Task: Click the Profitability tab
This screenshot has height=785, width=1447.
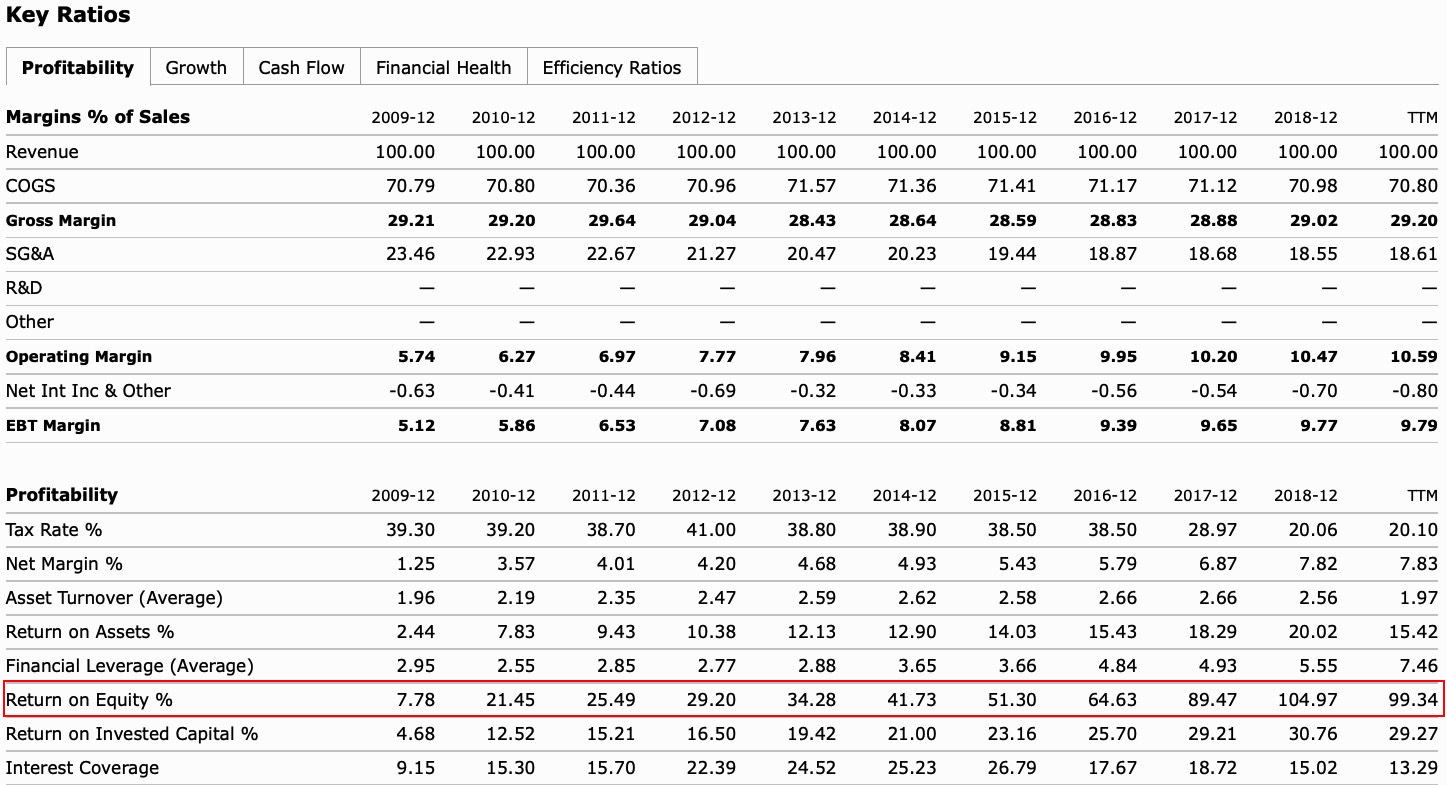Action: pyautogui.click(x=78, y=68)
